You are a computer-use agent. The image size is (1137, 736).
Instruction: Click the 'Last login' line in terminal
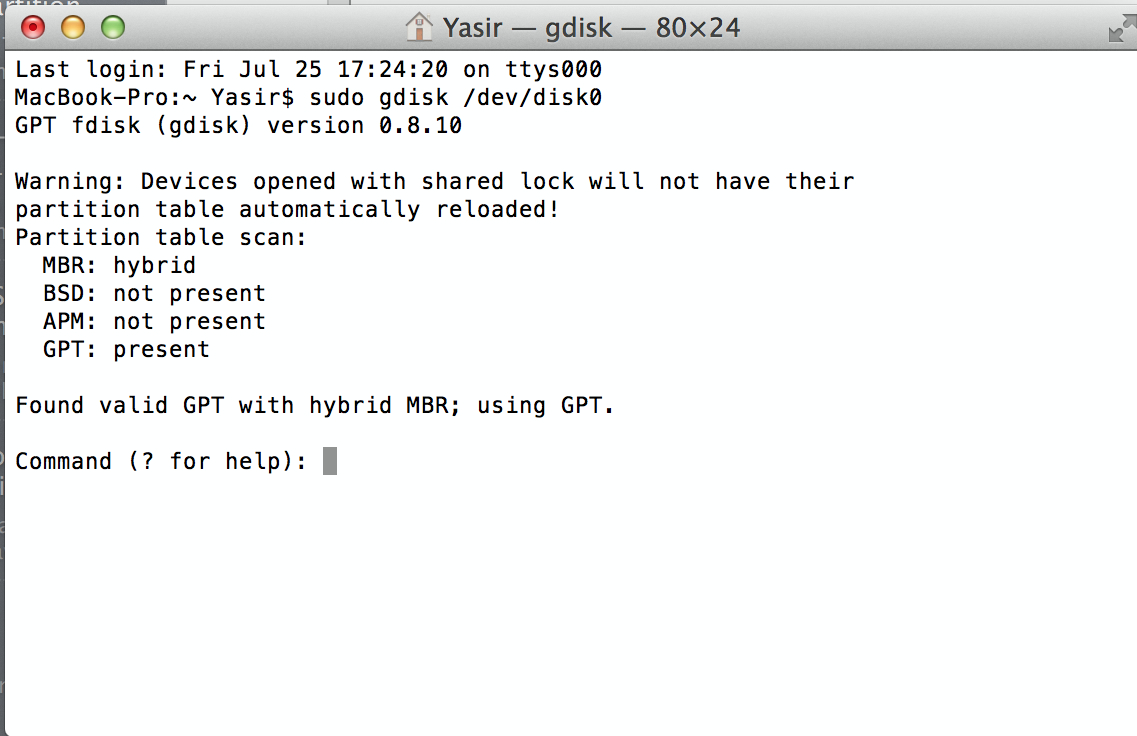308,70
